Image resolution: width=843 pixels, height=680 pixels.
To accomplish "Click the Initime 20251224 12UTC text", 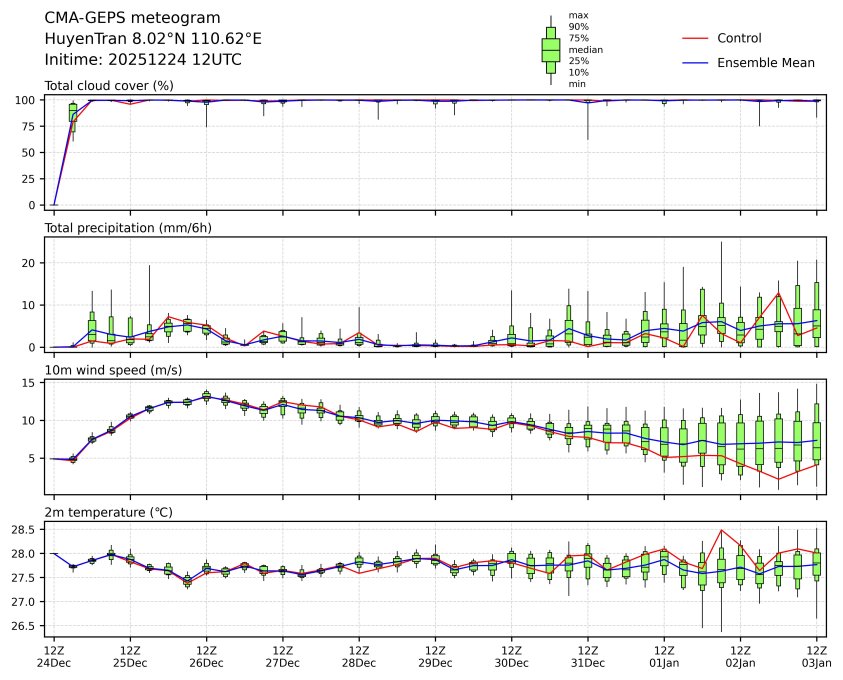I will click(143, 59).
